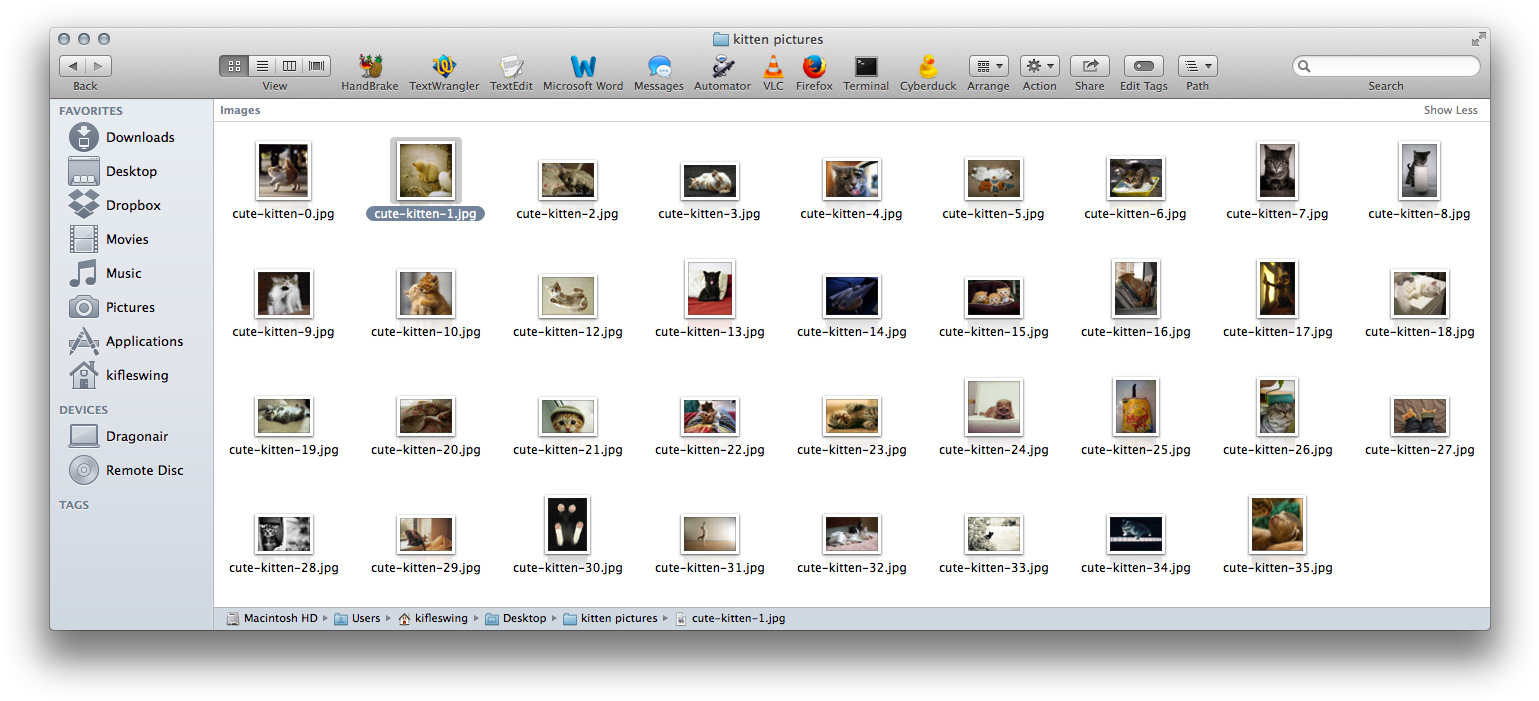Launch VLC using the cone icon

pyautogui.click(x=773, y=67)
